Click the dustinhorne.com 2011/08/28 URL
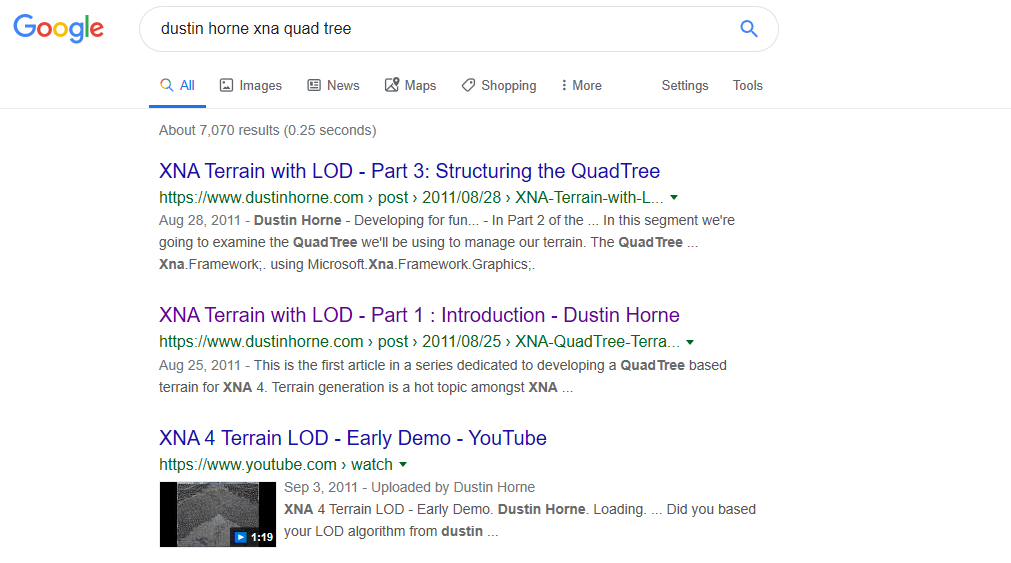1011x563 pixels. pos(411,197)
